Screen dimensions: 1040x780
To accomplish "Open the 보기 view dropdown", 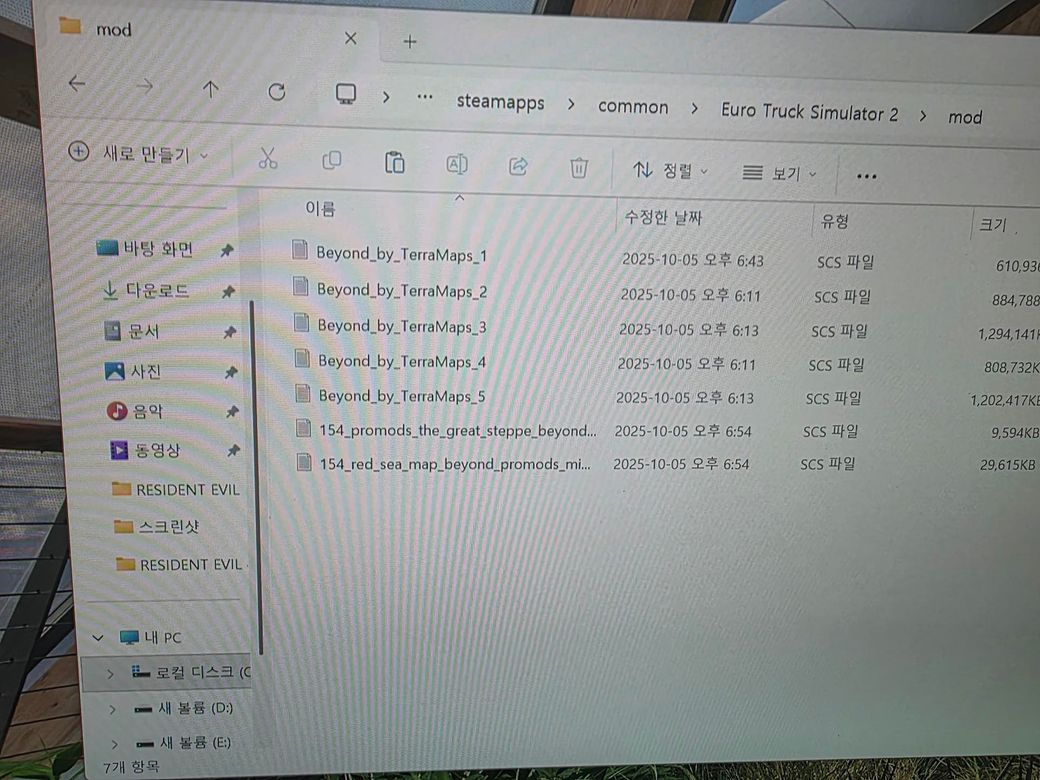I will pyautogui.click(x=780, y=174).
